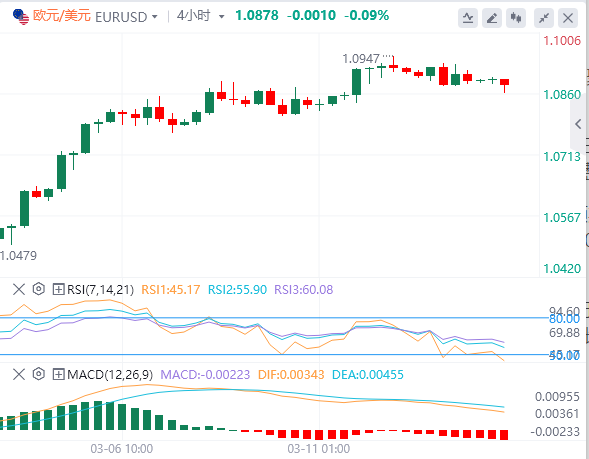
Task: Select the drawing pencil tool
Action: [492, 18]
